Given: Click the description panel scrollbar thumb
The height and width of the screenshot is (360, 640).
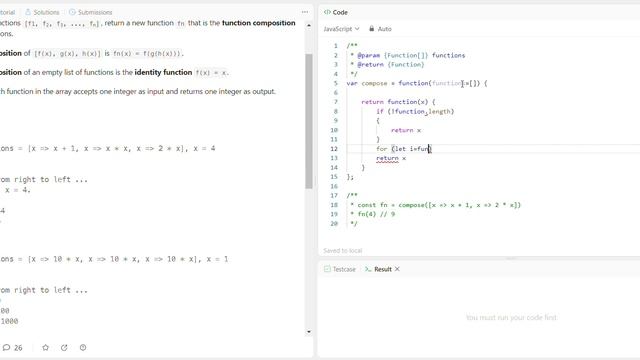Looking at the screenshot, I should click(x=309, y=121).
